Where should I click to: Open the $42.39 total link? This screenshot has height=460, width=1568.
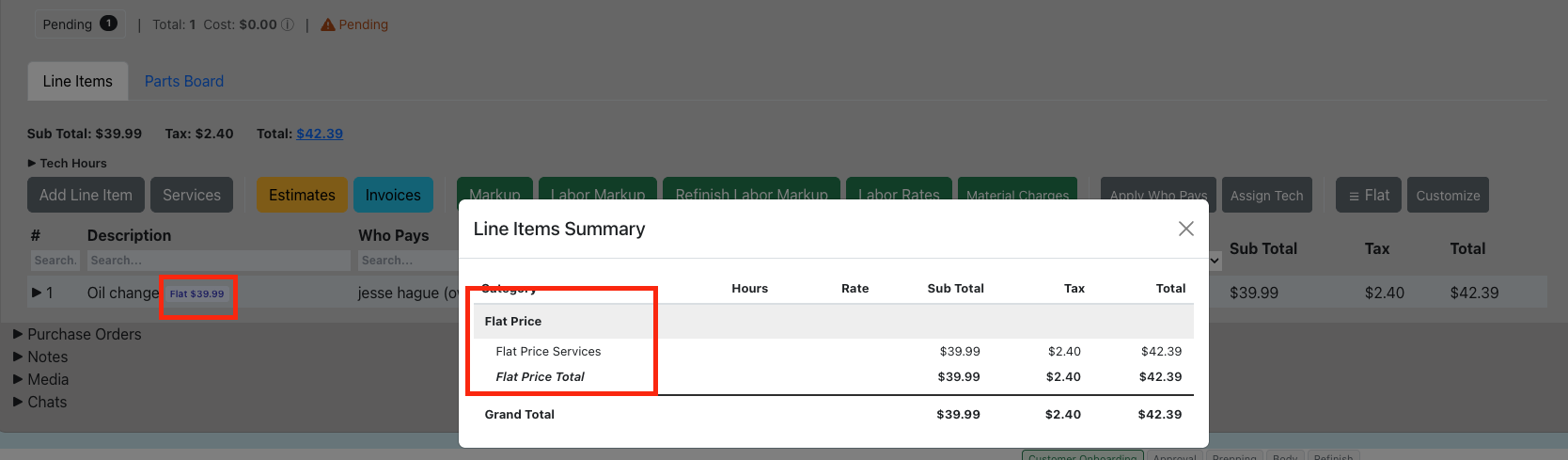pyautogui.click(x=320, y=134)
